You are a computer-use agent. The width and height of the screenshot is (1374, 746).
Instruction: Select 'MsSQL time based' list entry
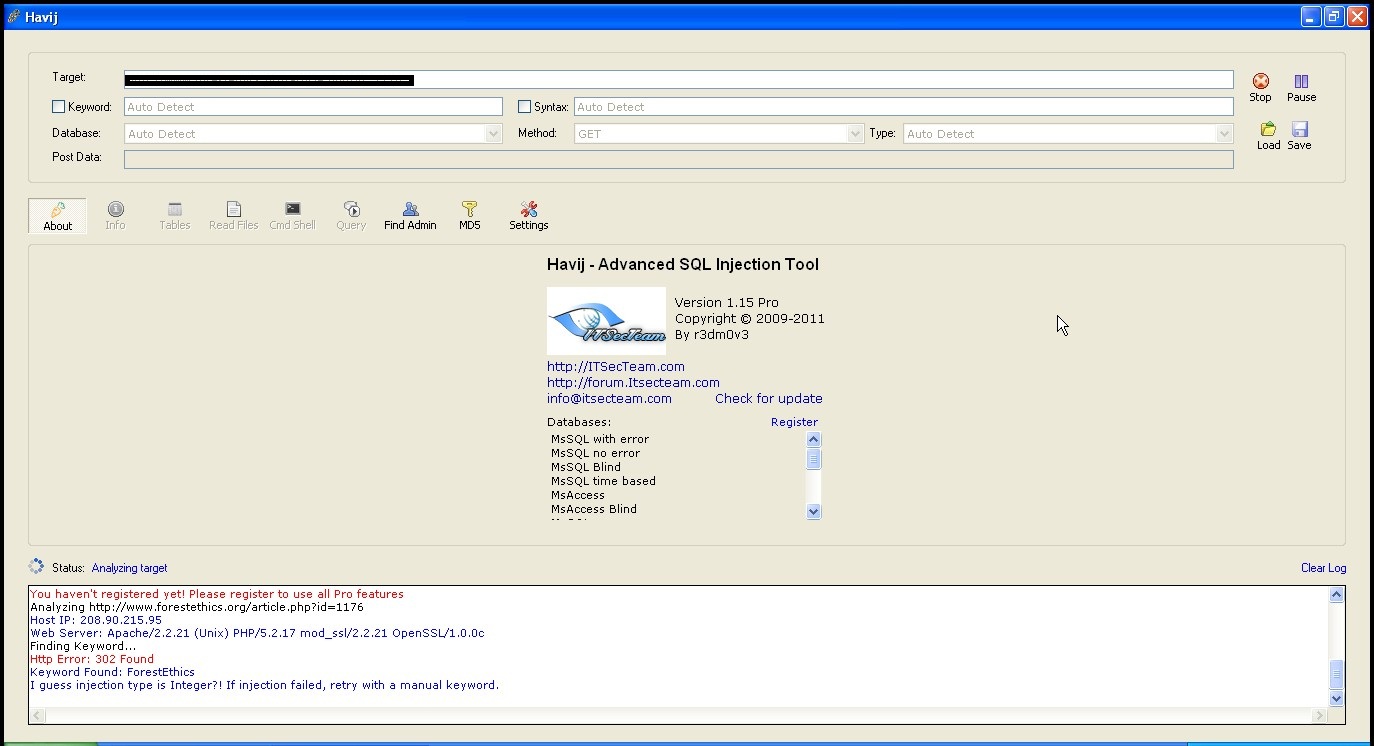pyautogui.click(x=603, y=481)
